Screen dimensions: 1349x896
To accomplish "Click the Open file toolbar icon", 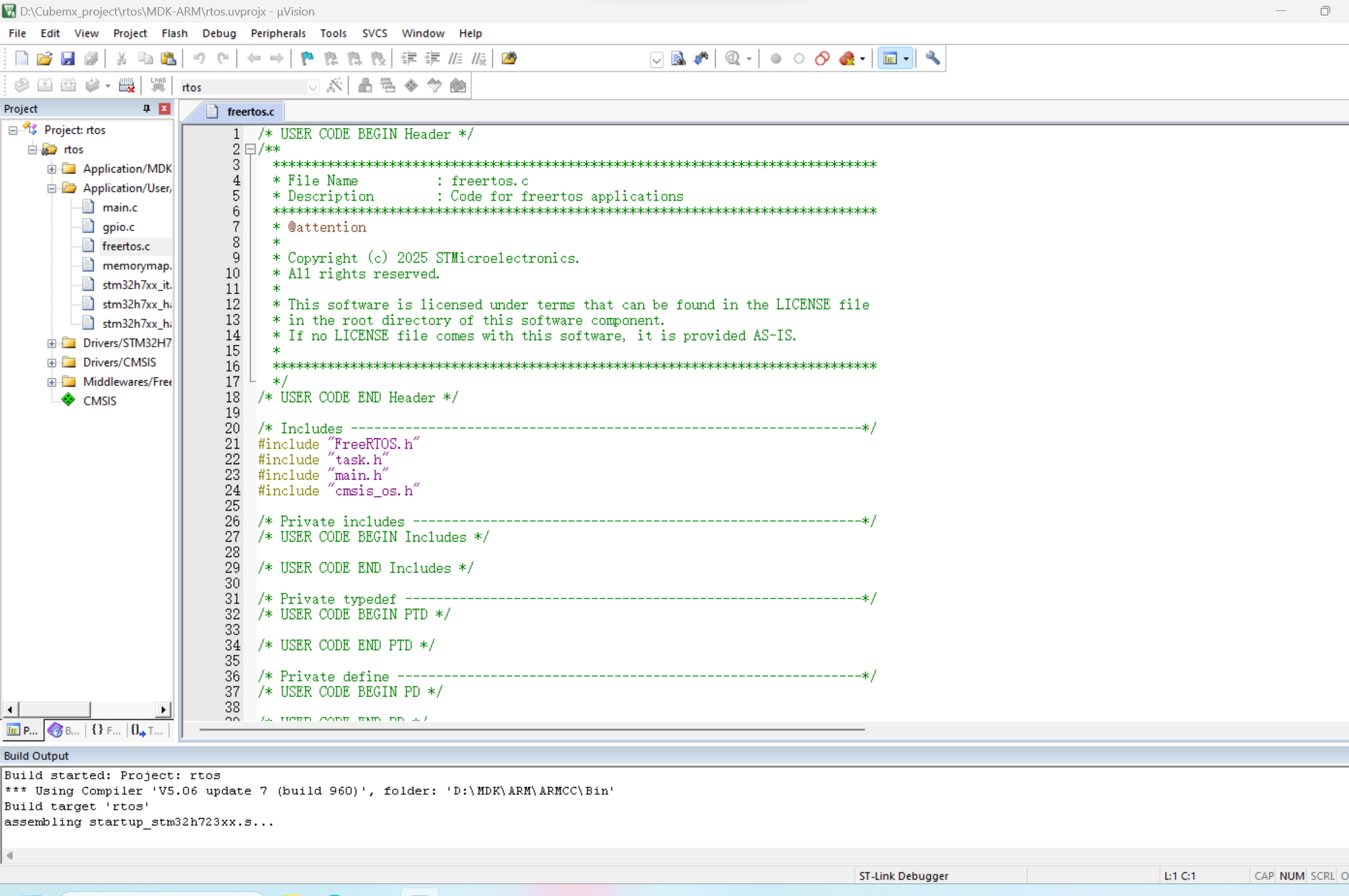I will click(x=44, y=59).
